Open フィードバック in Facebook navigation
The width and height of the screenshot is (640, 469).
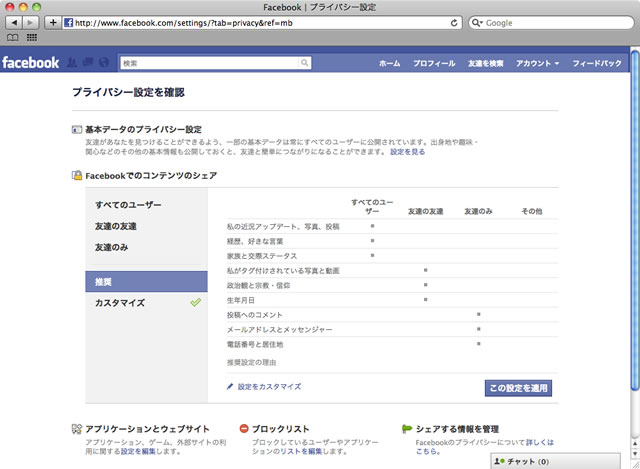tap(597, 63)
